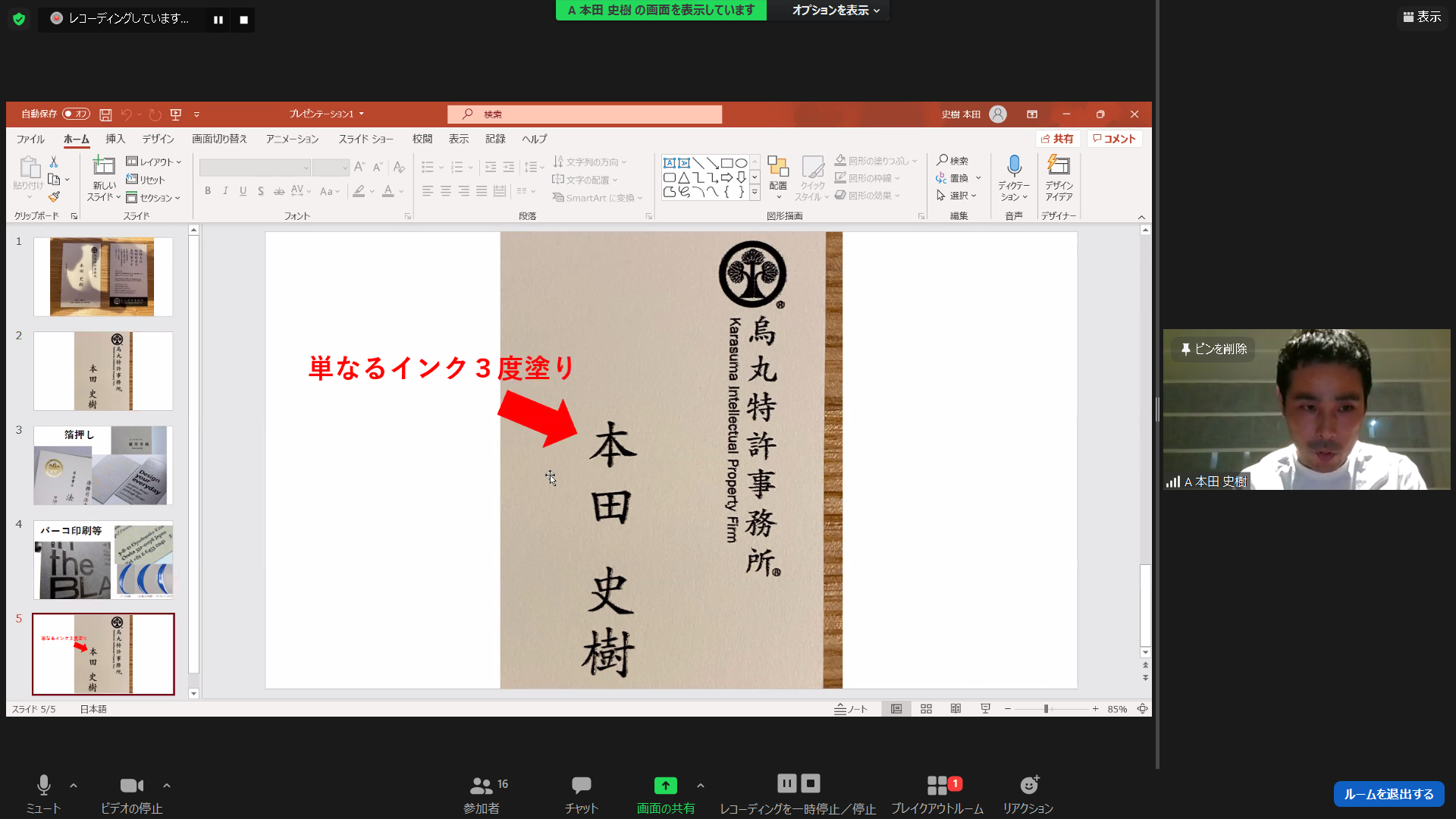Expand the shapes gallery more arrow
Image resolution: width=1456 pixels, height=819 pixels.
755,193
